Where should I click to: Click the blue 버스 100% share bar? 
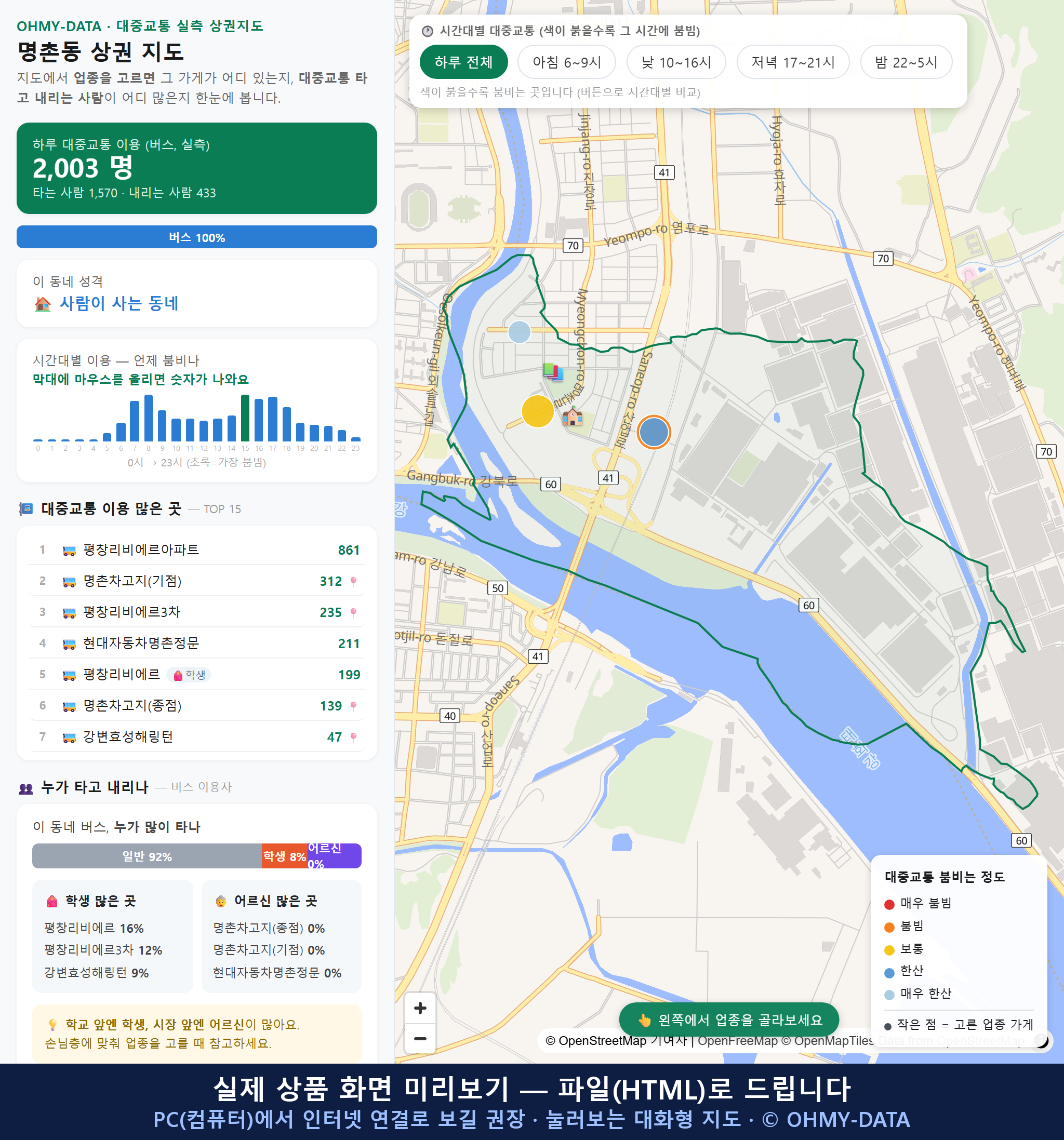(197, 237)
